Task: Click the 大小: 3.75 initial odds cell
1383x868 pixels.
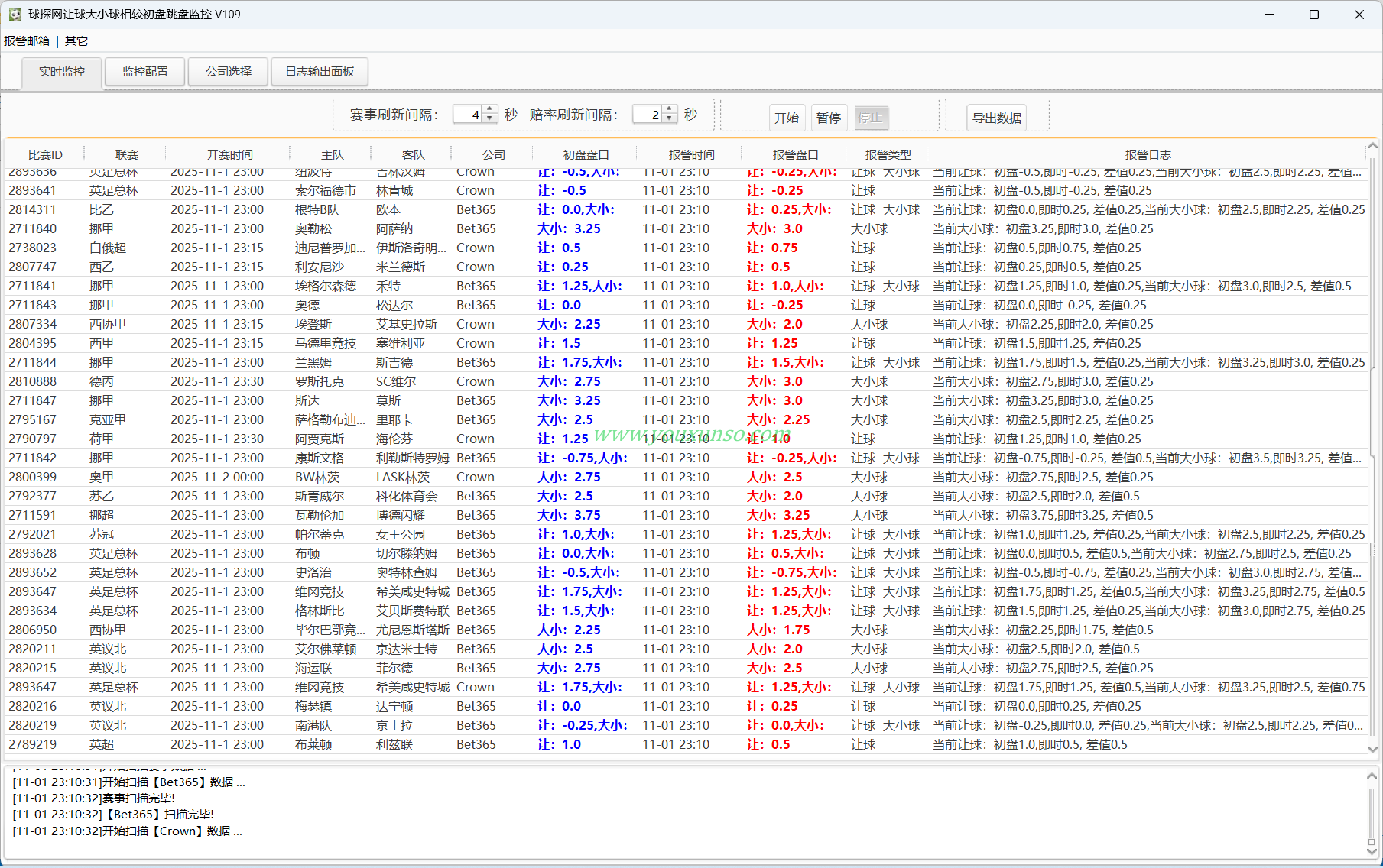Action: coord(569,516)
